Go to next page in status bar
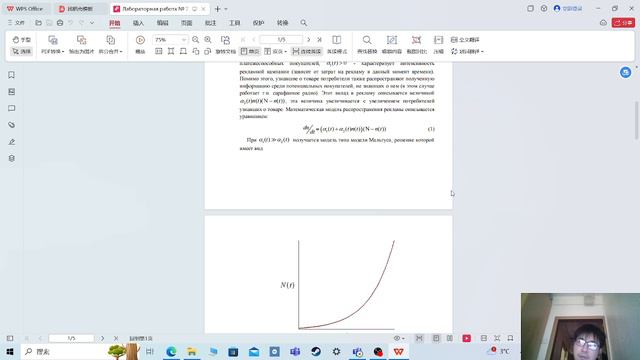 click(102, 338)
